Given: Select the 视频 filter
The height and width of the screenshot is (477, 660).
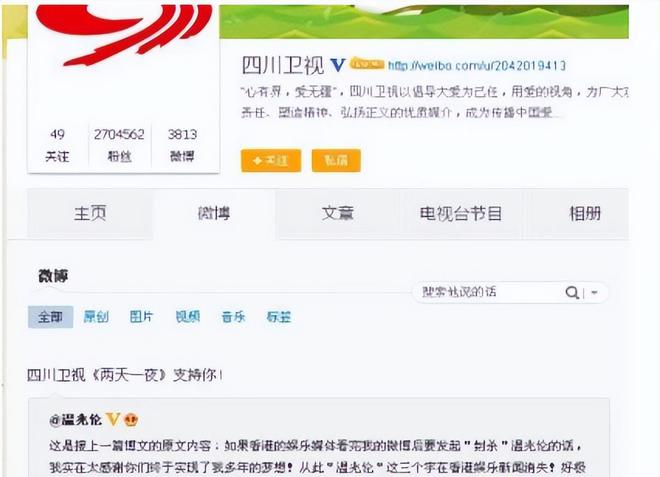Looking at the screenshot, I should coord(188,317).
